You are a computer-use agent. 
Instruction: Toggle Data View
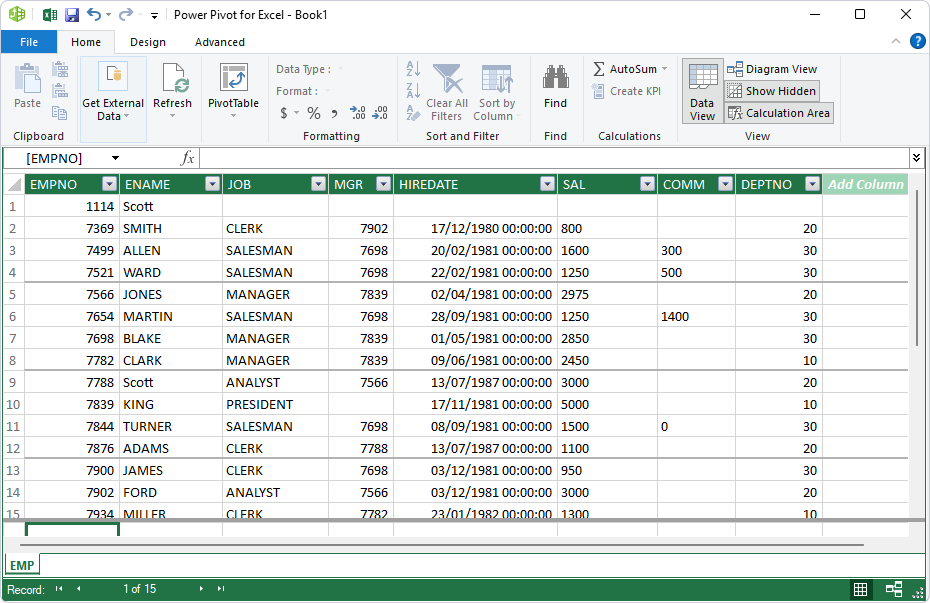(x=702, y=91)
